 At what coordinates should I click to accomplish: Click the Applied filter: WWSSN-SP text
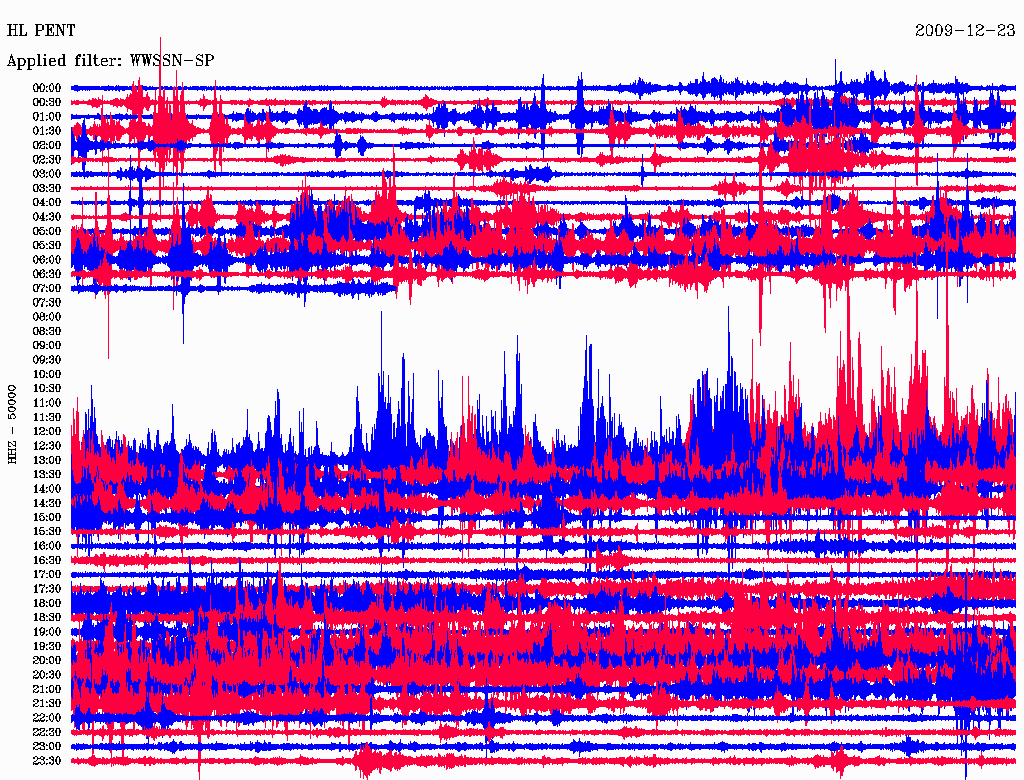click(x=110, y=61)
